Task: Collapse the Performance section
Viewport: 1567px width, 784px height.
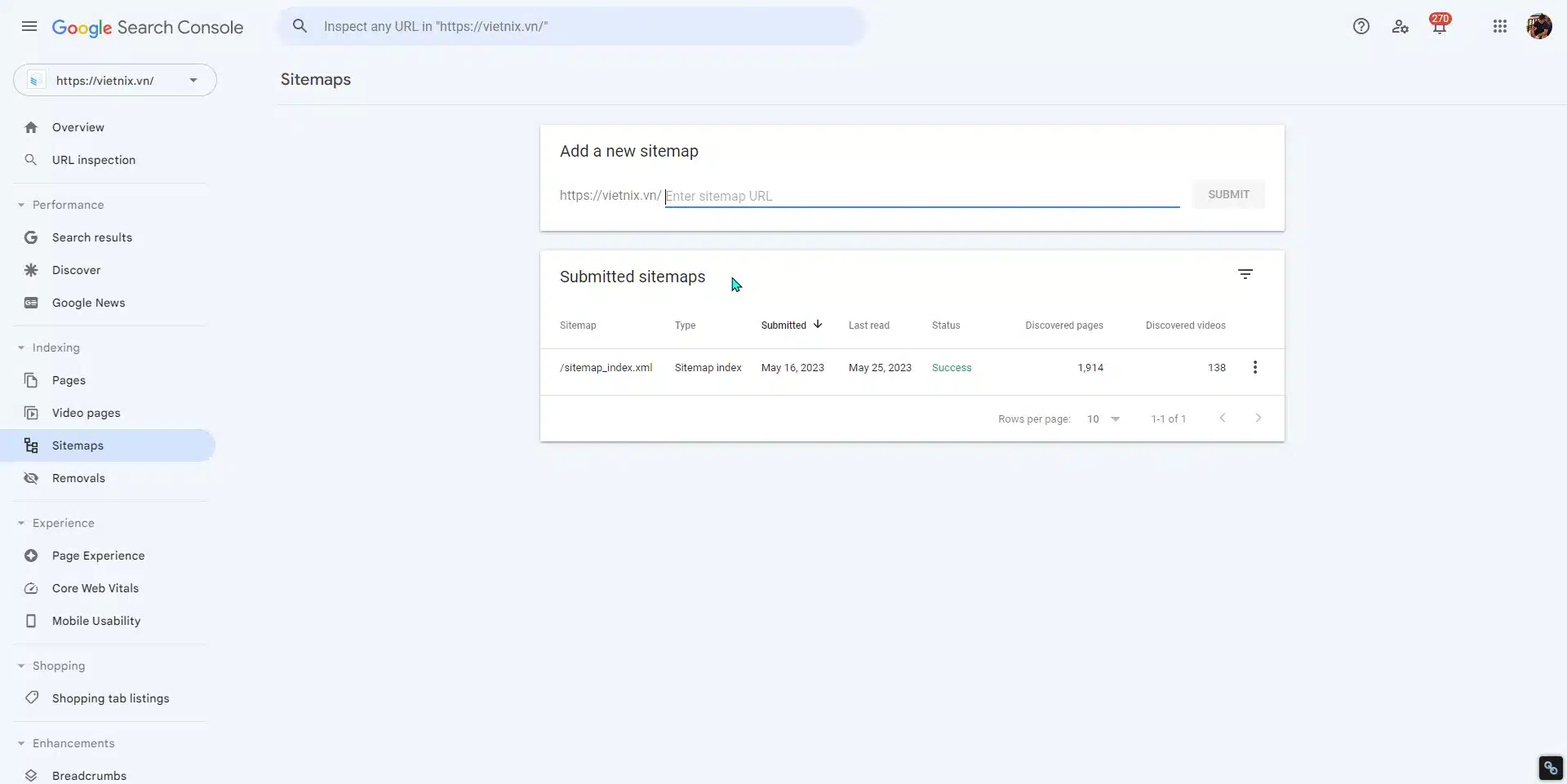Action: point(21,205)
